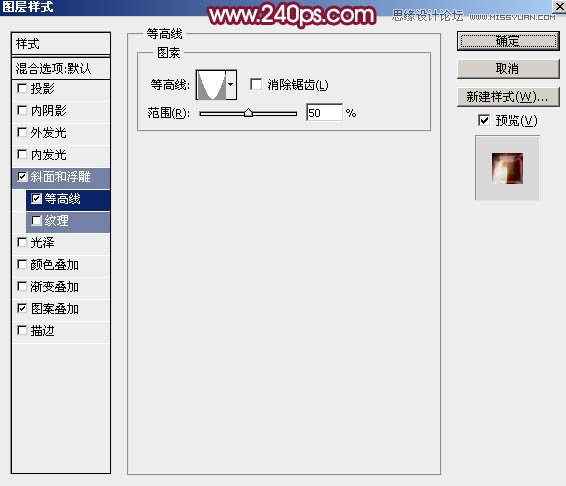
Task: Click the 取消 (Cancel) button
Action: click(x=508, y=68)
